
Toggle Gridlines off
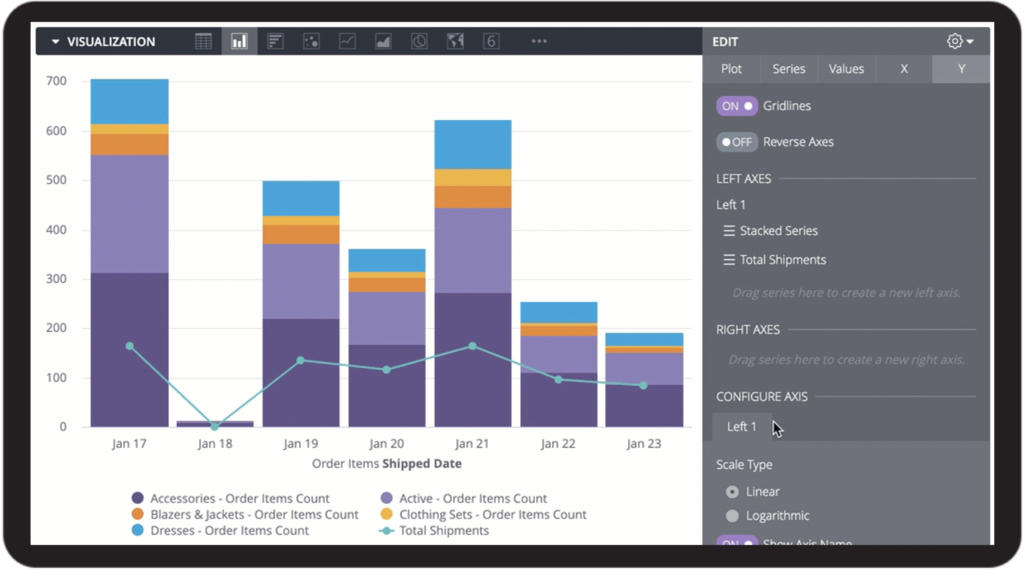click(x=737, y=106)
